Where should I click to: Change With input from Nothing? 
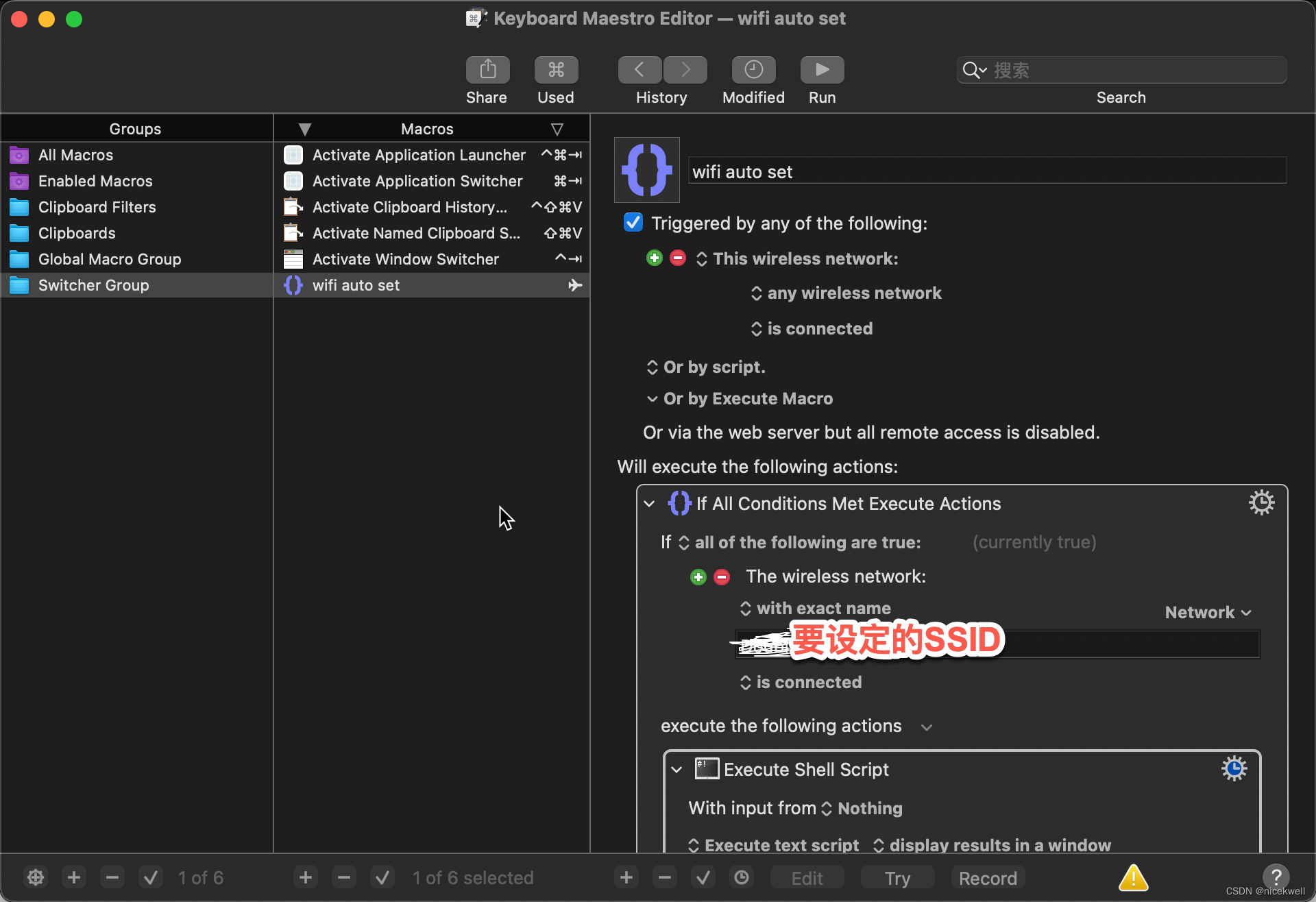point(862,809)
